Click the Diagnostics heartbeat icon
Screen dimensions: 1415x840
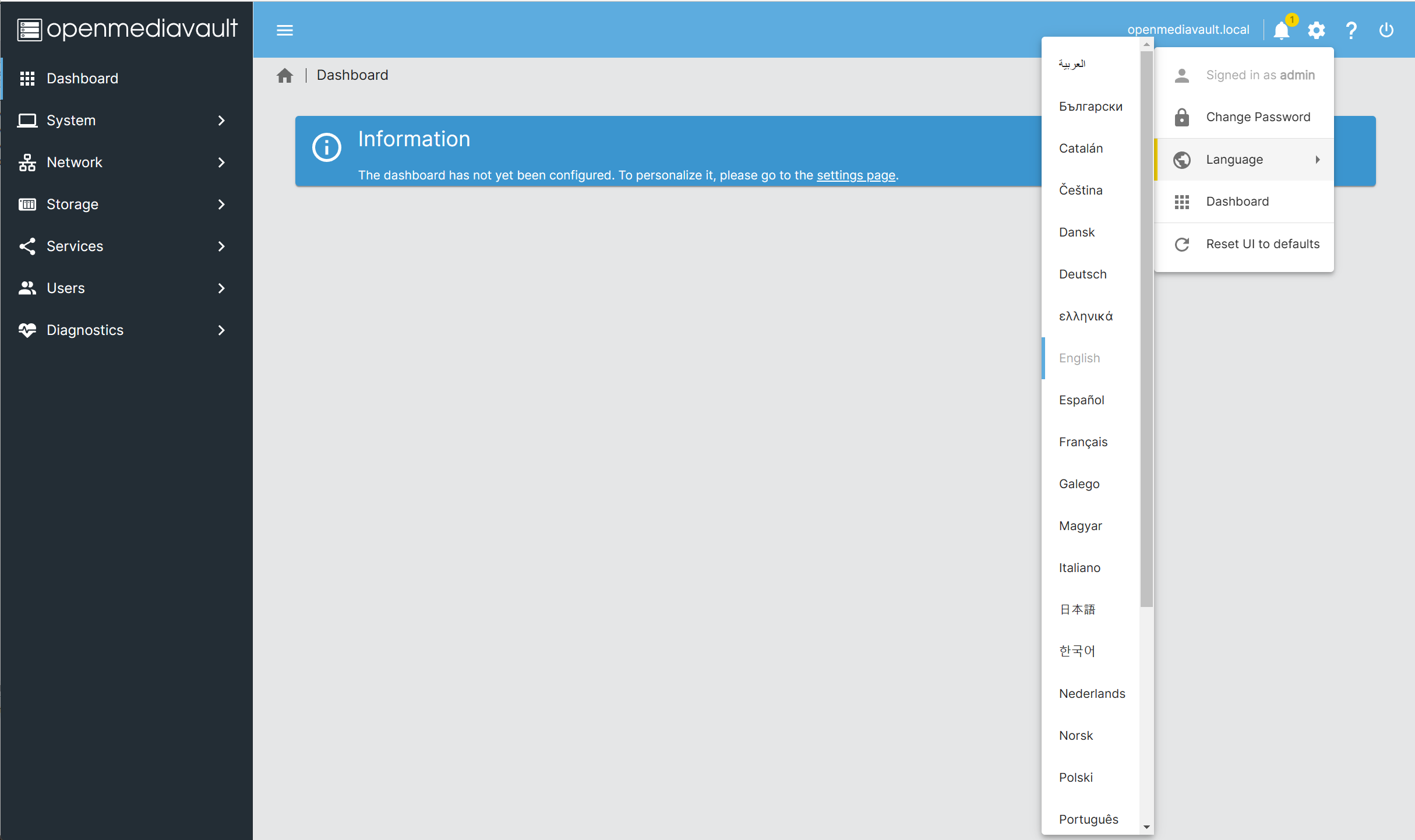27,330
